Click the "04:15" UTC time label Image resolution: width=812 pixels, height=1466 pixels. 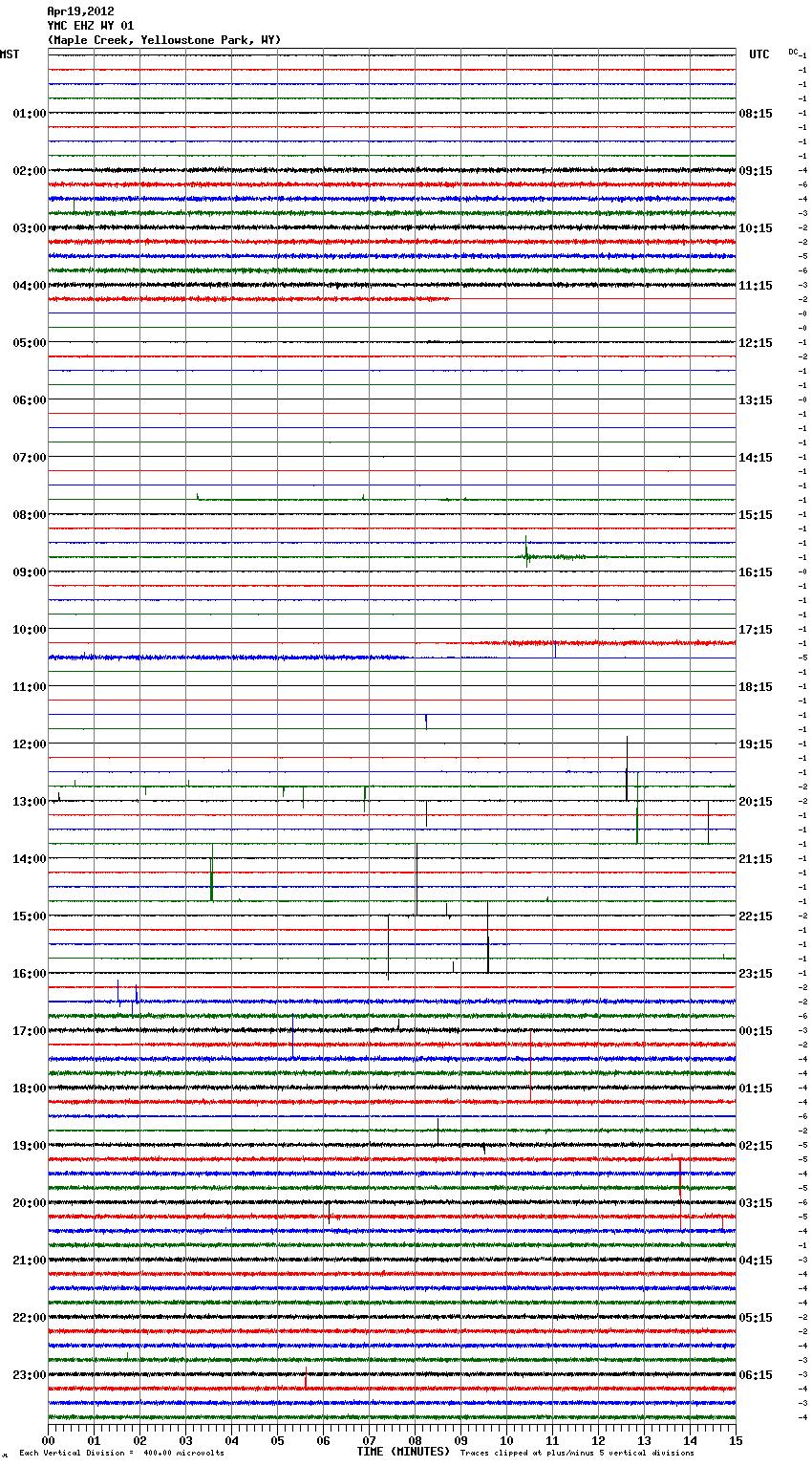point(756,1261)
